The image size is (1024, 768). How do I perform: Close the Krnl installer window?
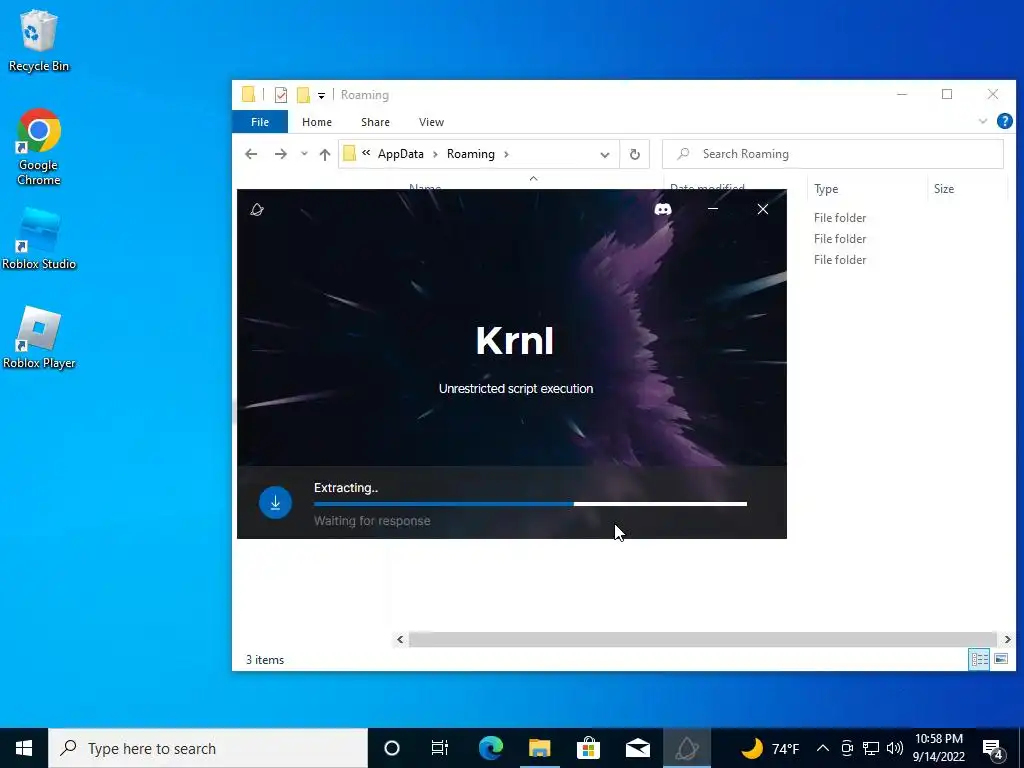pyautogui.click(x=762, y=209)
